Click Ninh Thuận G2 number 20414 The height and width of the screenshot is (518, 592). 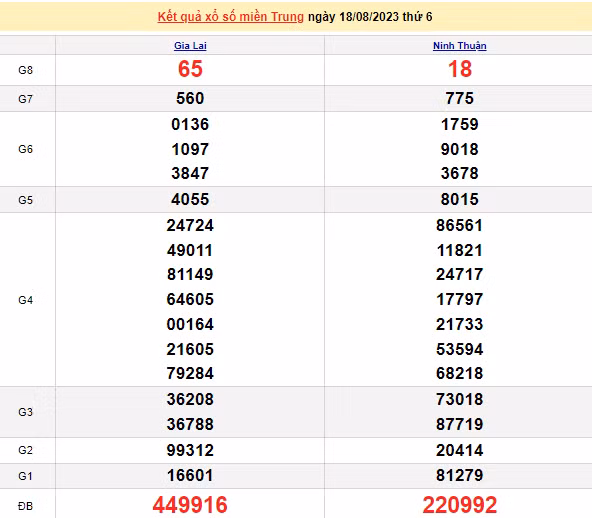(459, 450)
